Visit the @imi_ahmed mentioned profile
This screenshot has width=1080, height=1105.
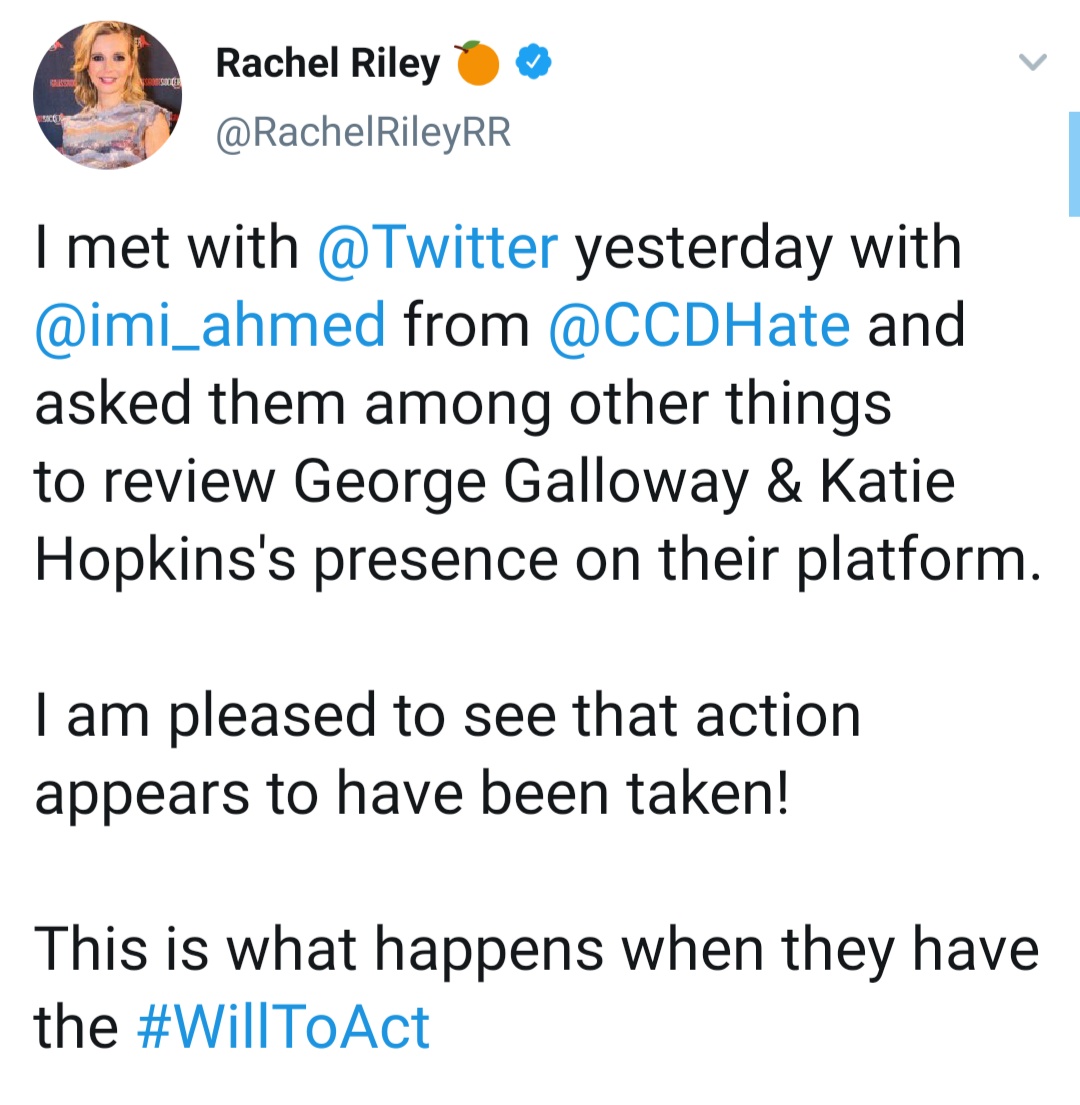[210, 326]
